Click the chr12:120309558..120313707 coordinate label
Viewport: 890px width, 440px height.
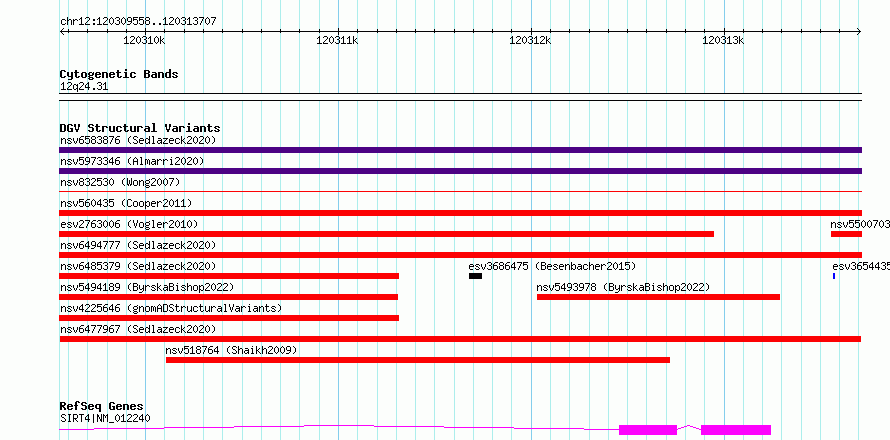click(138, 22)
